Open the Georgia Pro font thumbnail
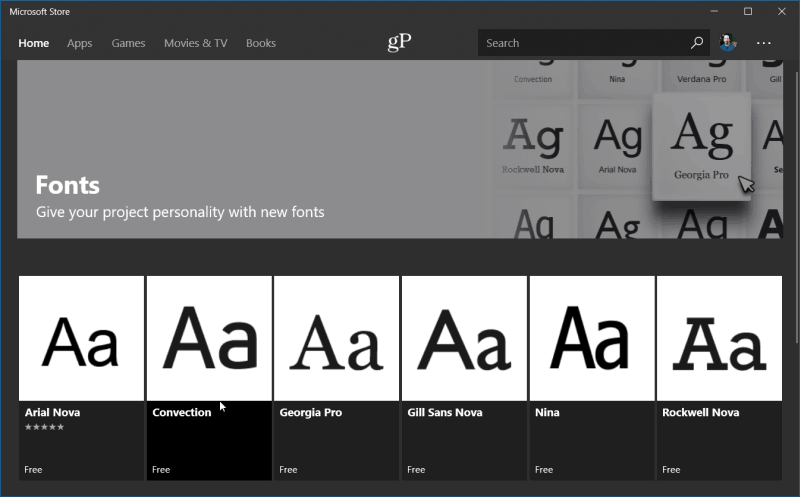This screenshot has height=497, width=800. 337,338
